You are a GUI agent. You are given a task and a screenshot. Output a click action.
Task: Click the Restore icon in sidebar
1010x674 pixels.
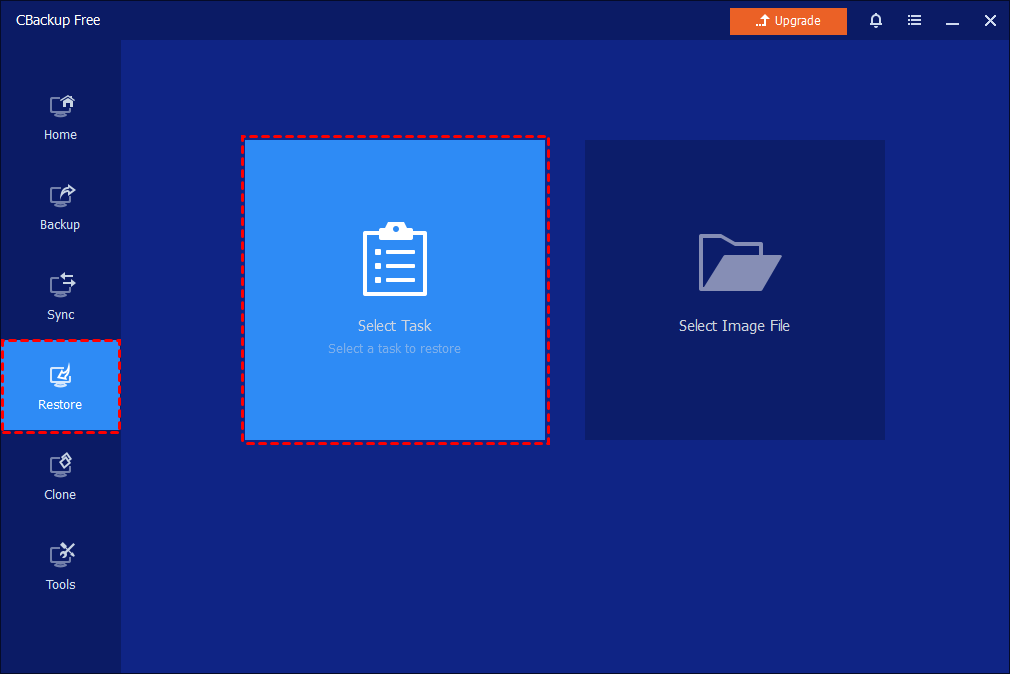[x=61, y=376]
